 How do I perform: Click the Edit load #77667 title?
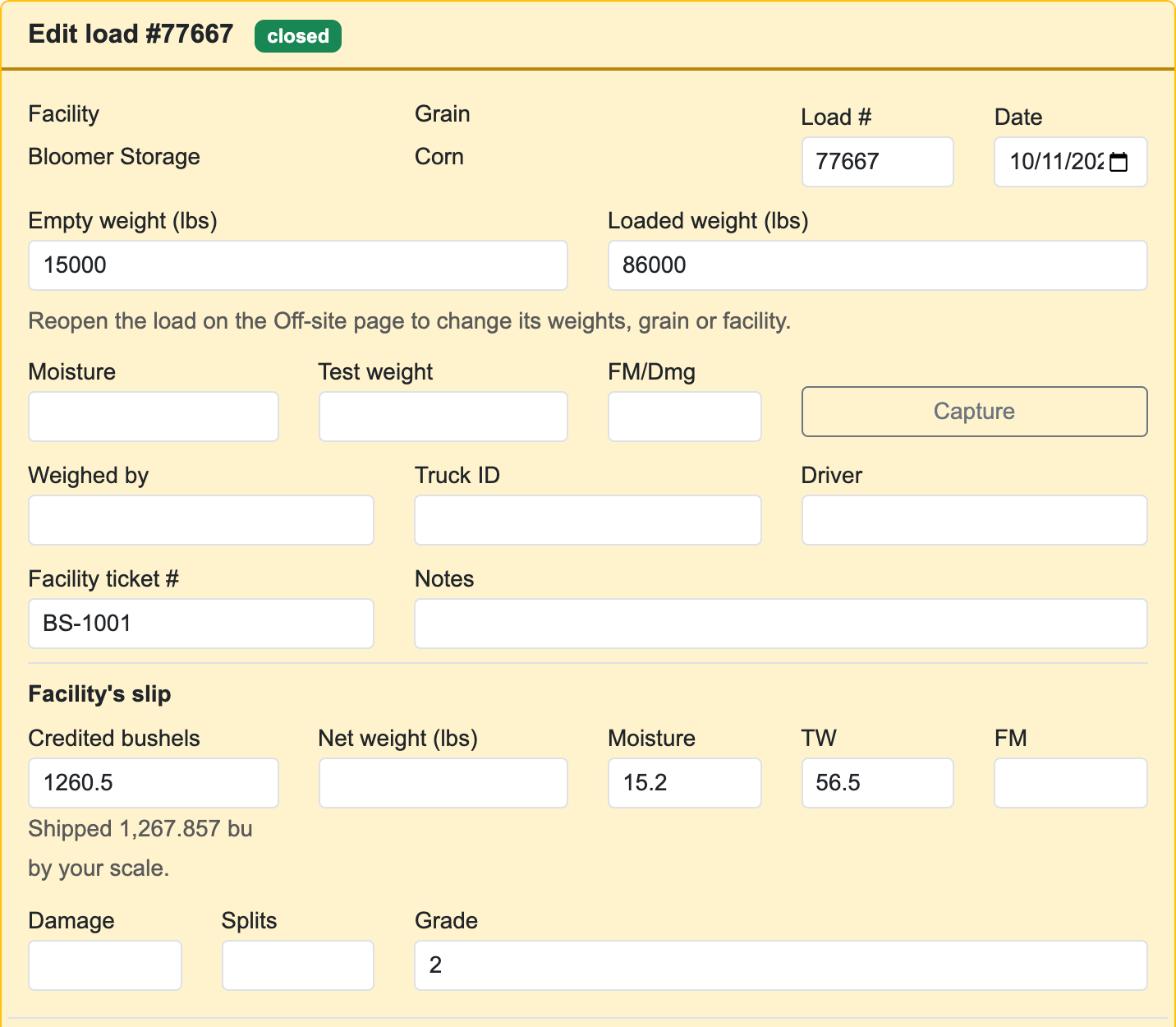131,34
